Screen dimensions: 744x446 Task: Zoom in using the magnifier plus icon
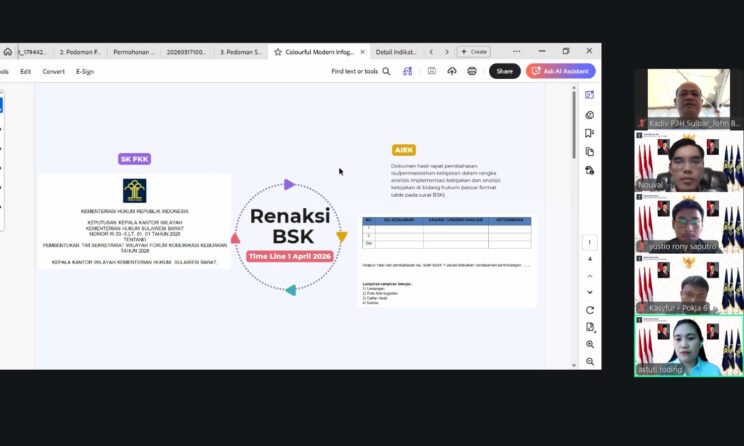point(590,344)
